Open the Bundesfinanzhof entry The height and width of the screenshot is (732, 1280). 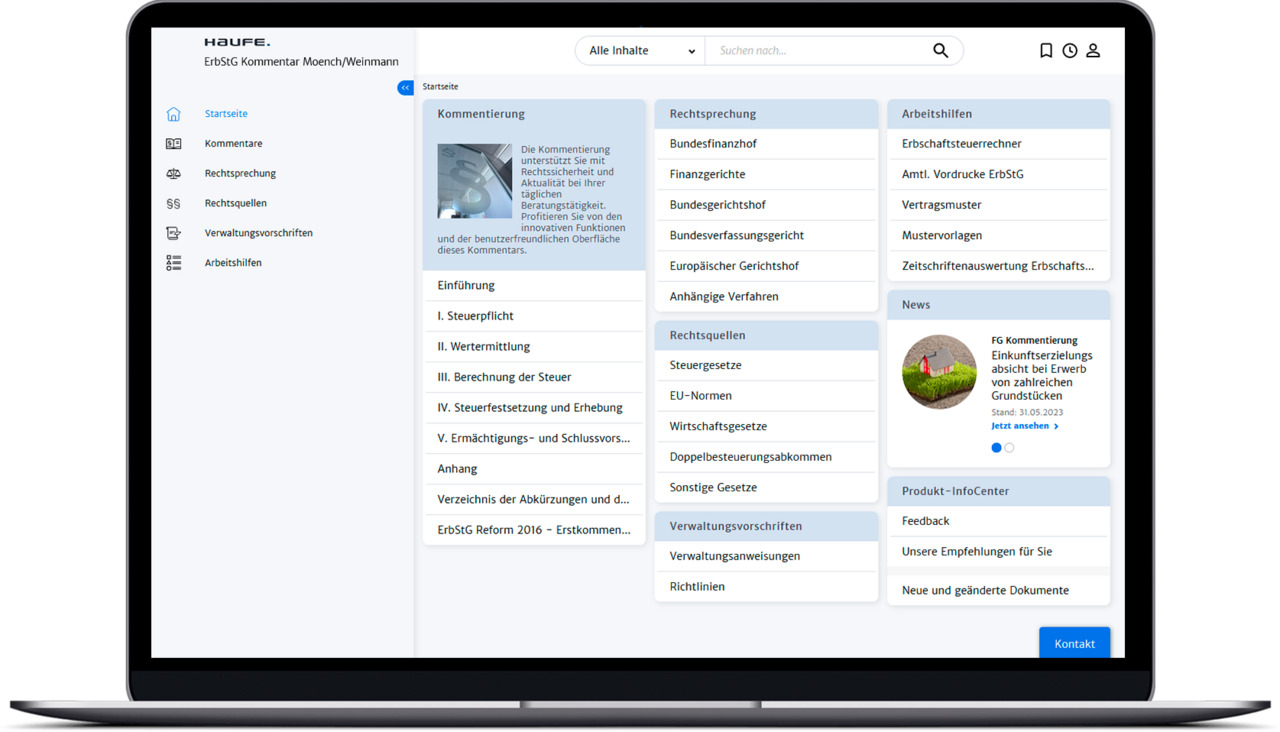pyautogui.click(x=766, y=144)
